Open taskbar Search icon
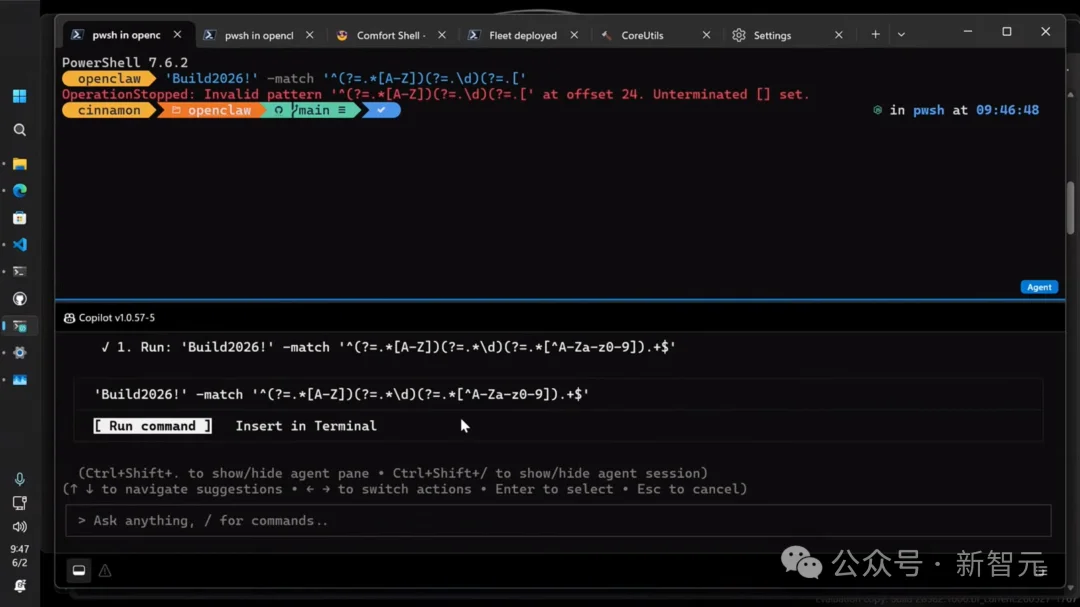The image size is (1080, 607). (x=19, y=130)
